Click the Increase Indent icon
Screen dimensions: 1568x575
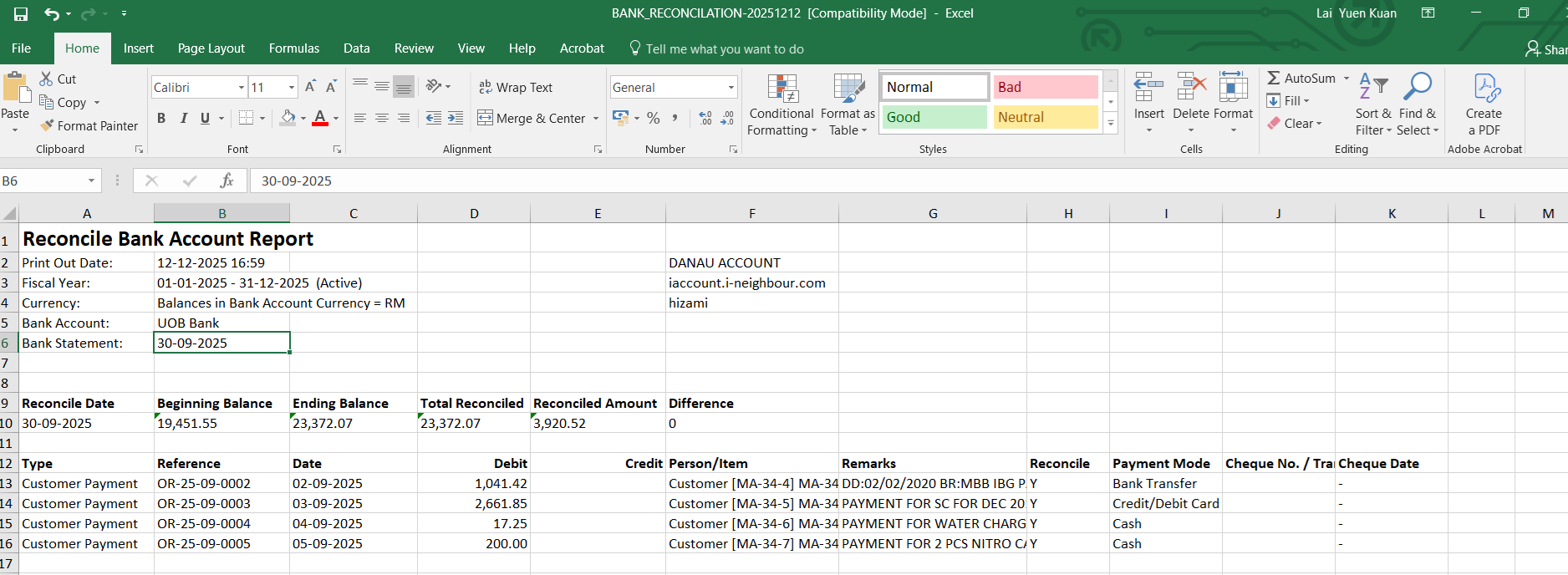point(456,118)
